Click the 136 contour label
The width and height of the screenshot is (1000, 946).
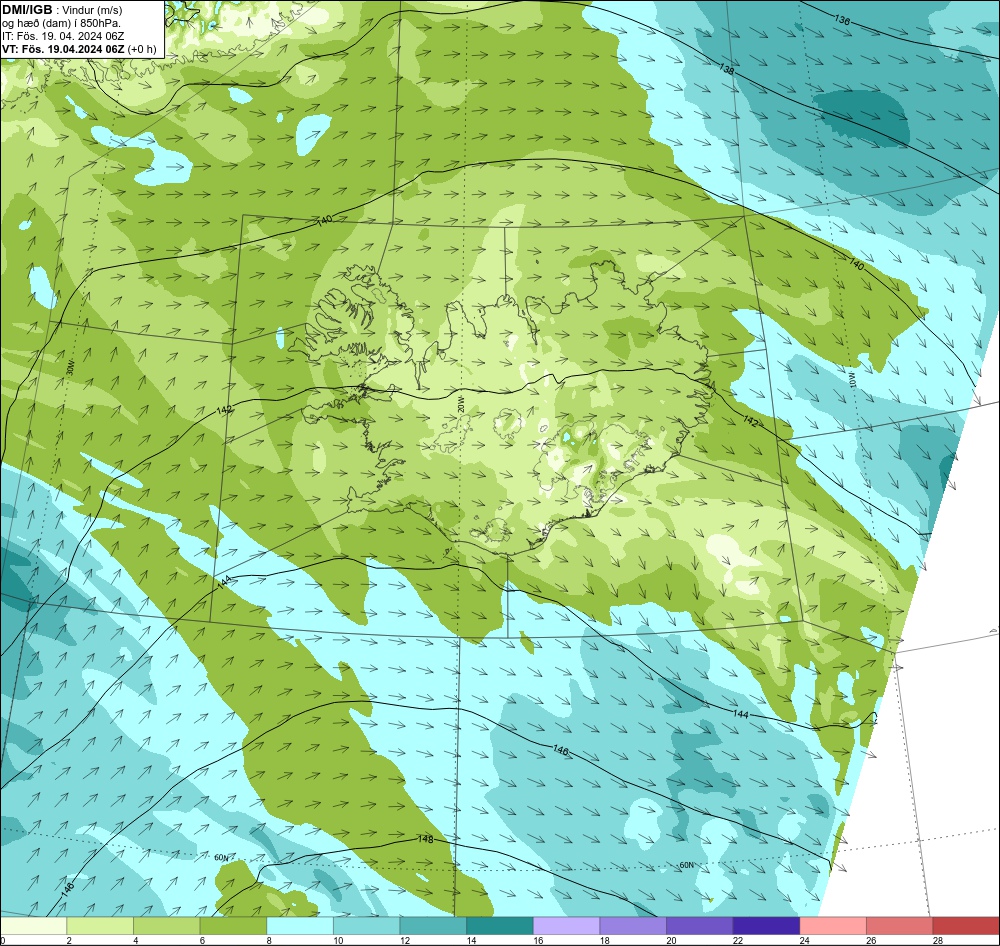pos(842,20)
